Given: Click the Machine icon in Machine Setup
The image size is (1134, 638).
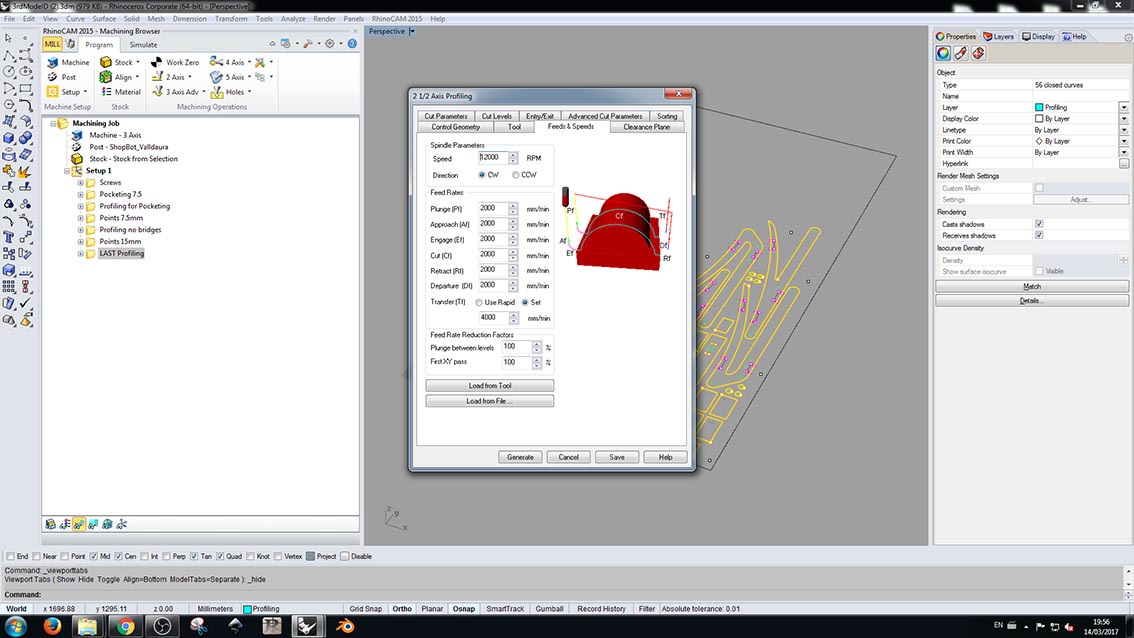Looking at the screenshot, I should (54, 62).
